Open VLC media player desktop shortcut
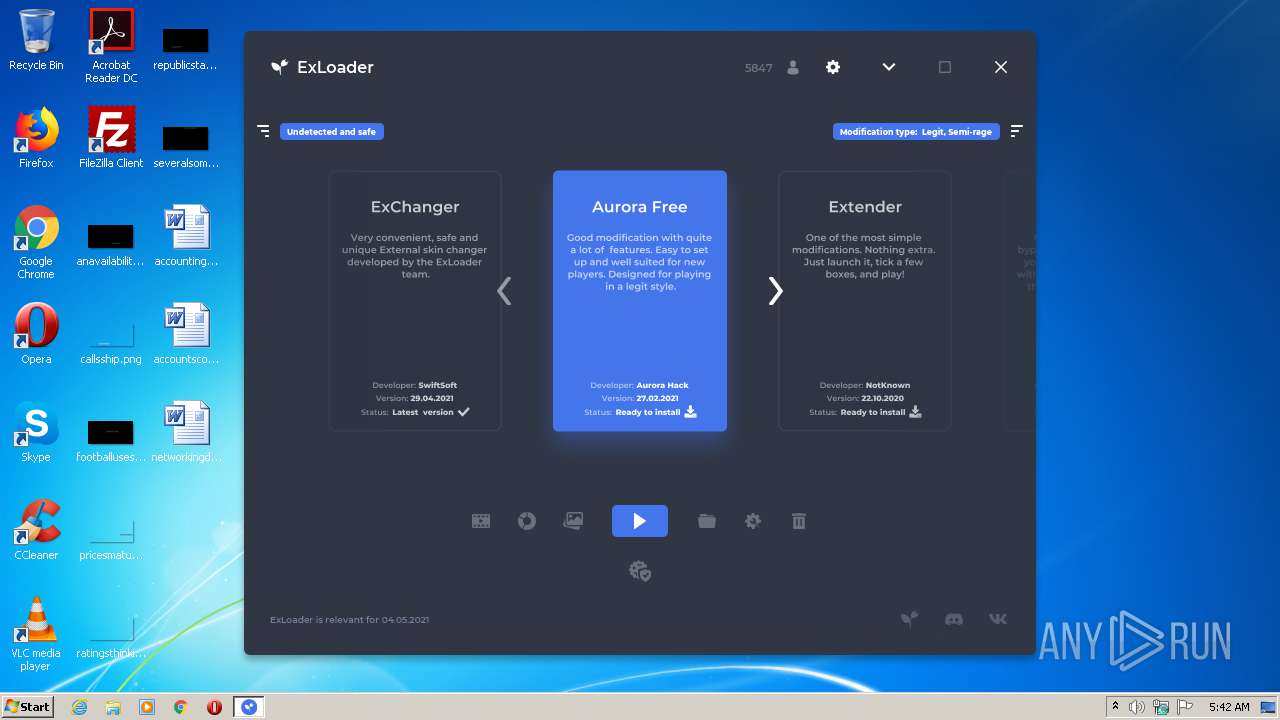 pyautogui.click(x=36, y=634)
